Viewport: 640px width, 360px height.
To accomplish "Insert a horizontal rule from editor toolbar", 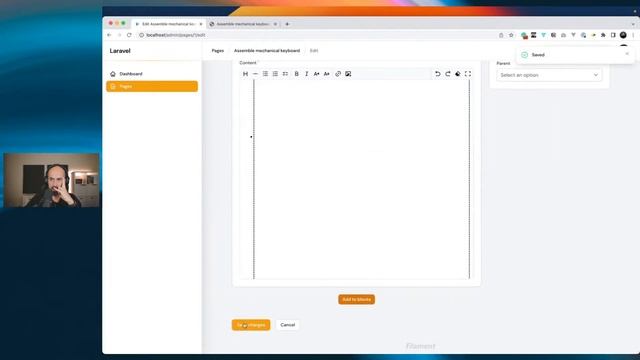I will [x=255, y=74].
